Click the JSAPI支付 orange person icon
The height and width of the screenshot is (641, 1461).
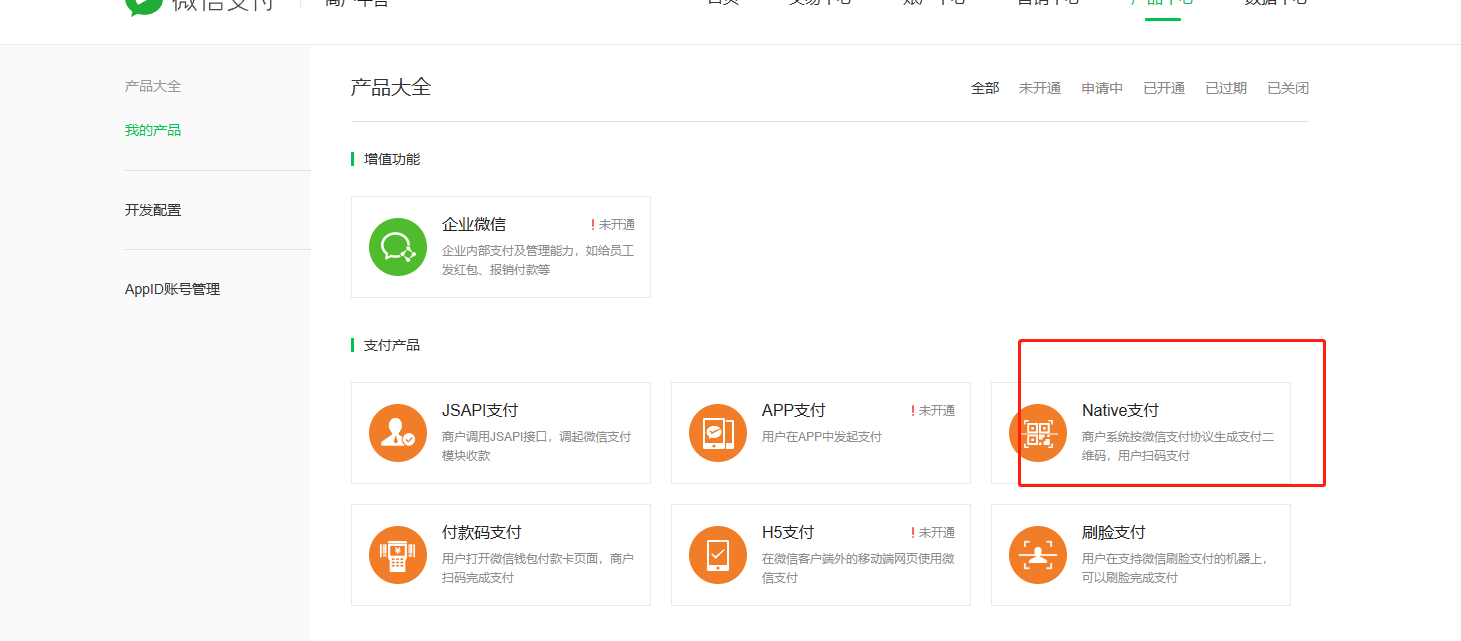(398, 433)
